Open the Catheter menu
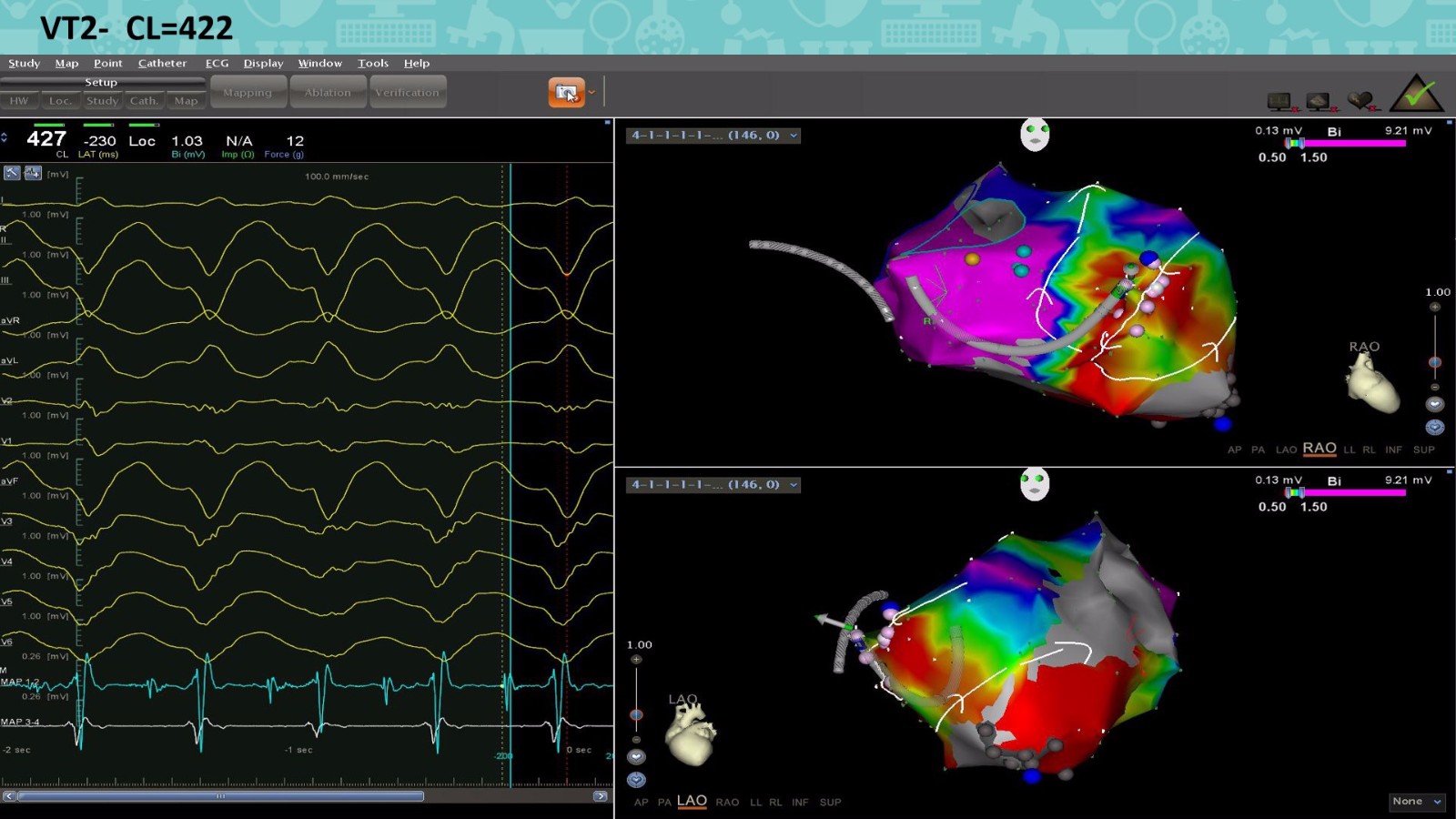The height and width of the screenshot is (819, 1456). (x=162, y=63)
